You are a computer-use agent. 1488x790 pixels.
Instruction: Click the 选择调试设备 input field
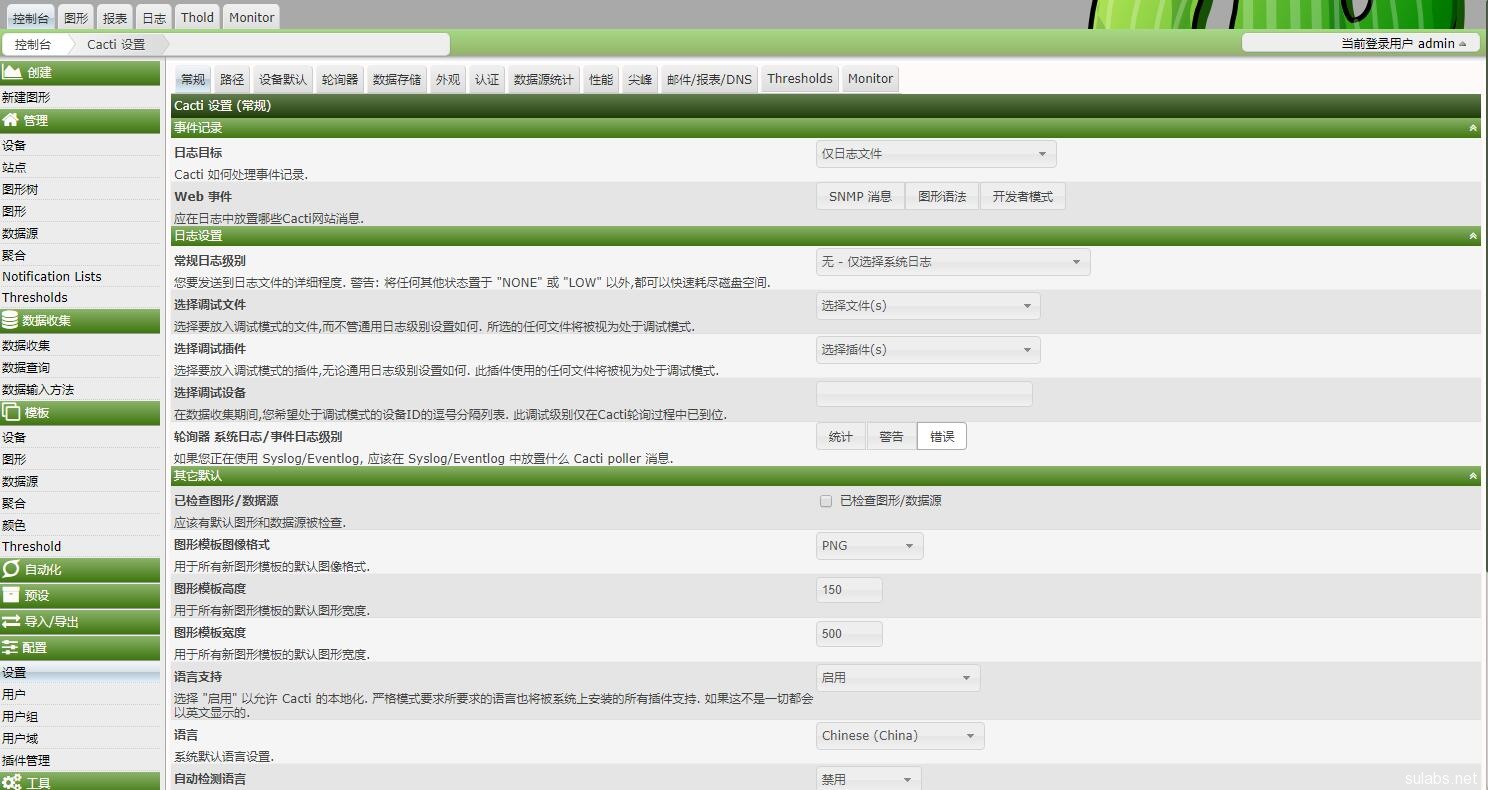(924, 394)
